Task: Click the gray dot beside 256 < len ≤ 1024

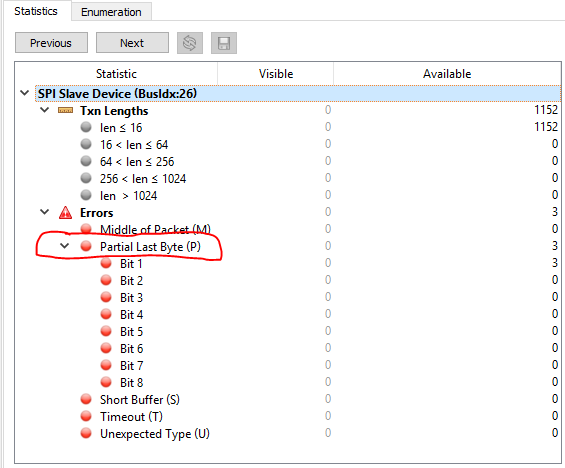Action: (x=86, y=178)
